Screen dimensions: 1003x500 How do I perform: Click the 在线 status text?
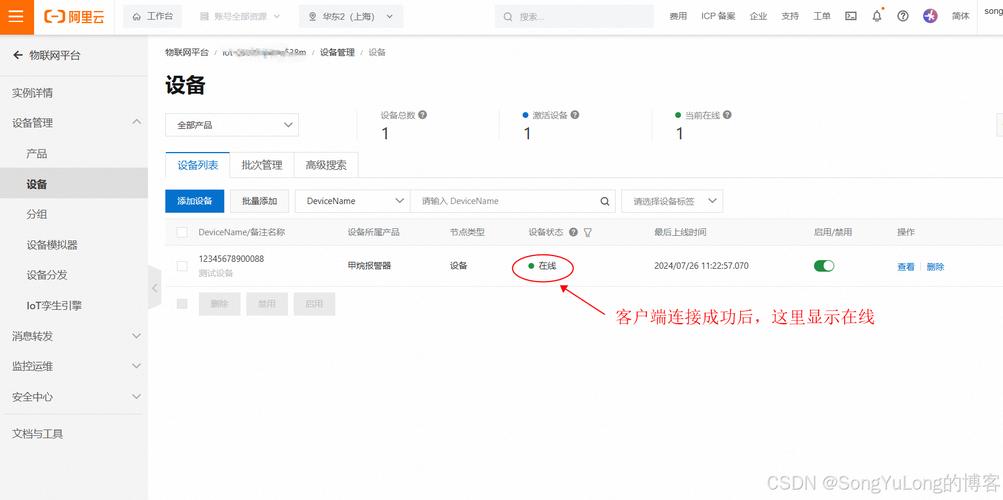pyautogui.click(x=548, y=266)
